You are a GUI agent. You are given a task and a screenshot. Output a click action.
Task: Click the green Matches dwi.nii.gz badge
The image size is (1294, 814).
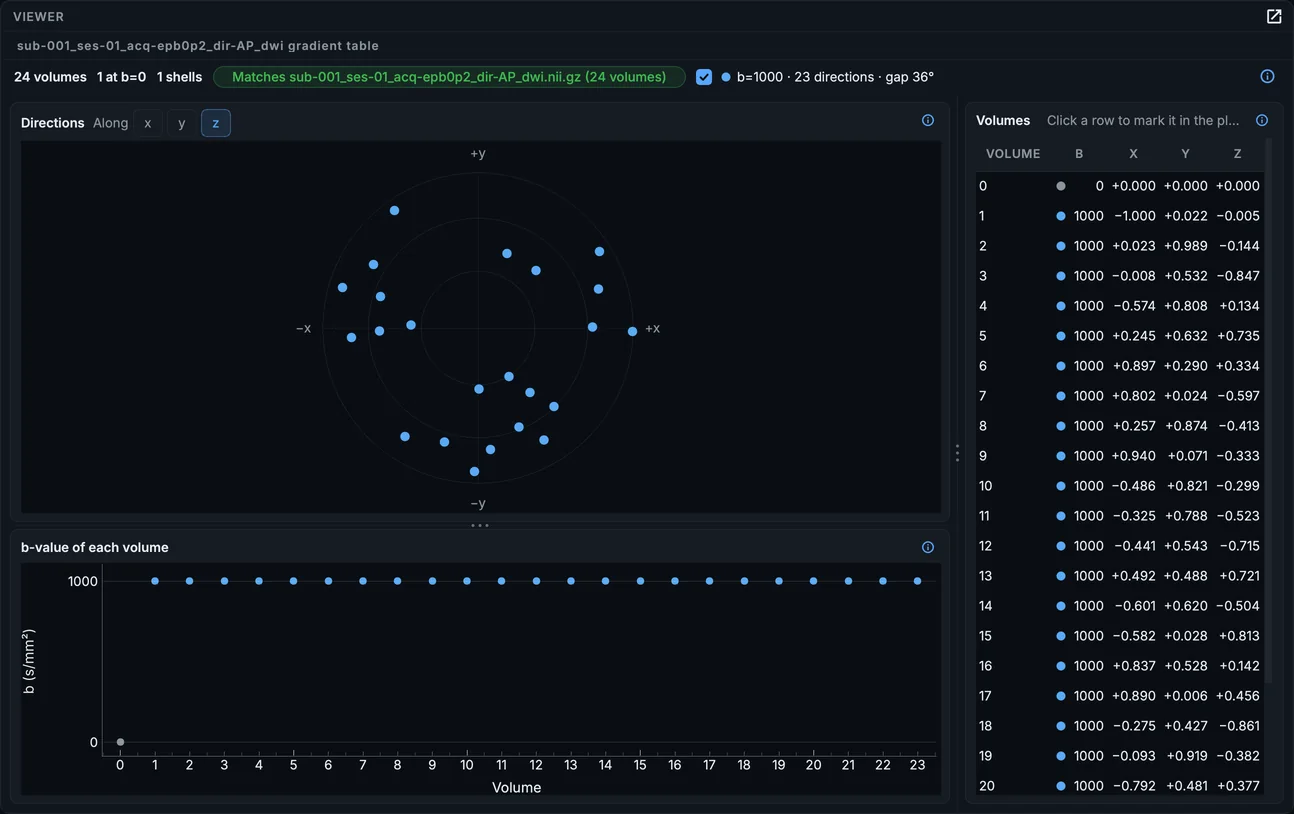pyautogui.click(x=449, y=77)
